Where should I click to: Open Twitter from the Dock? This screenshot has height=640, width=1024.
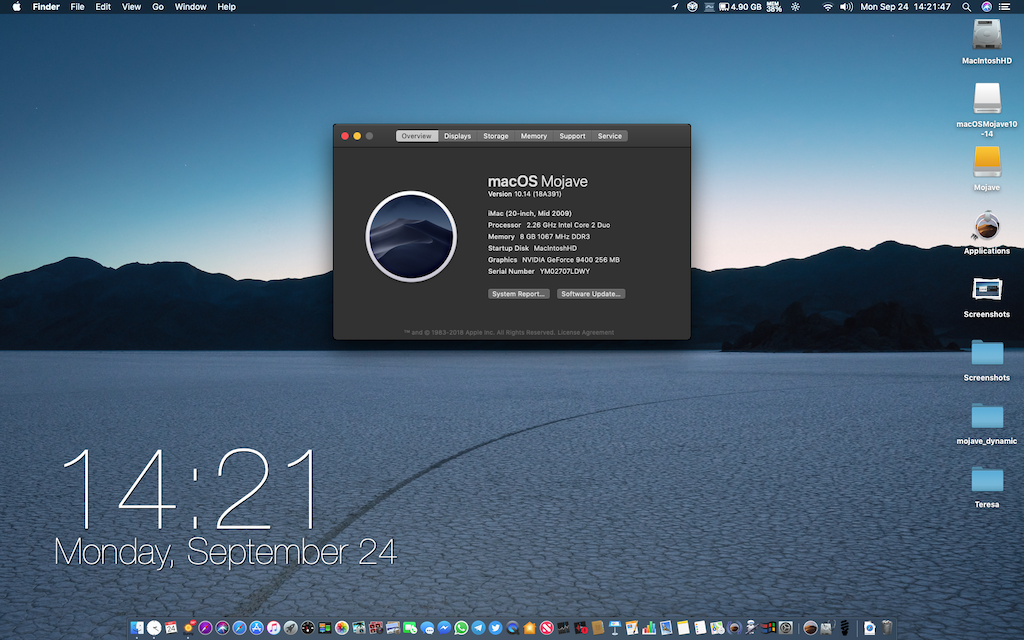495,628
